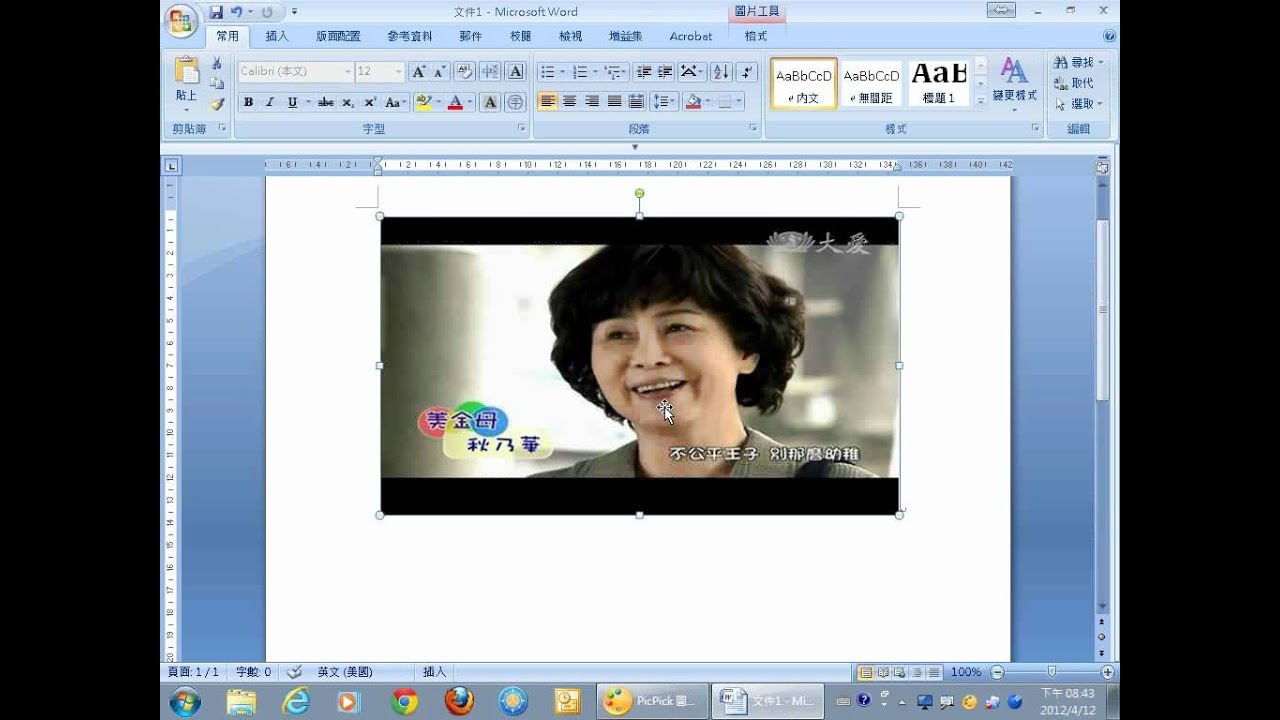The image size is (1280, 720).
Task: Toggle bold formatting
Action: (x=248, y=102)
